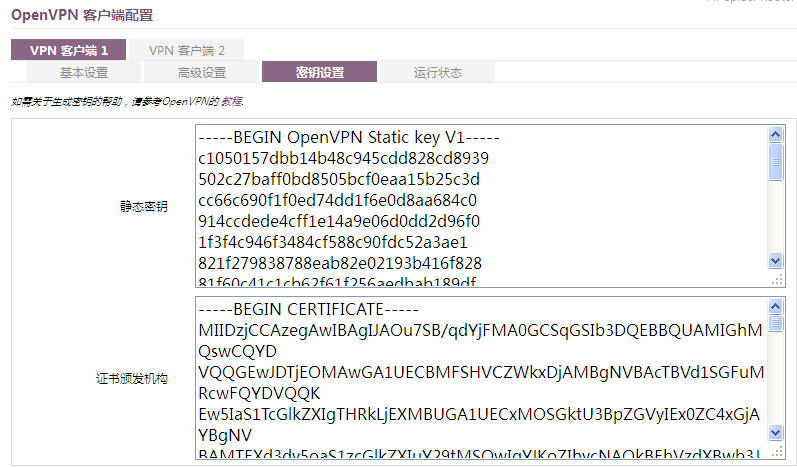Click the BEGIN OpenVPN Static key line
The width and height of the screenshot is (797, 468).
tap(348, 137)
